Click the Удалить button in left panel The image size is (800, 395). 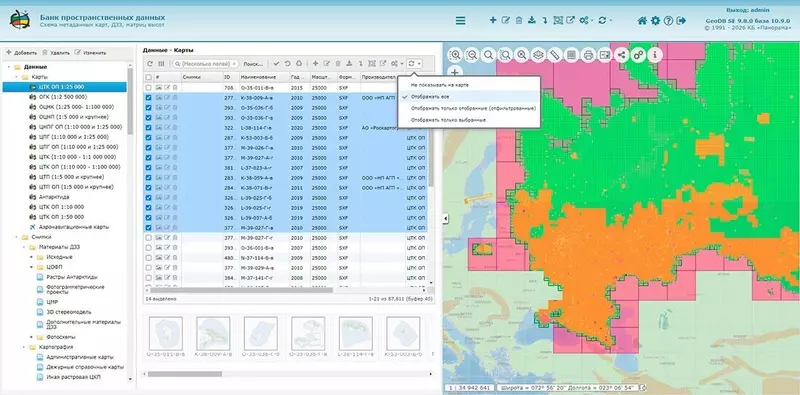[x=56, y=53]
